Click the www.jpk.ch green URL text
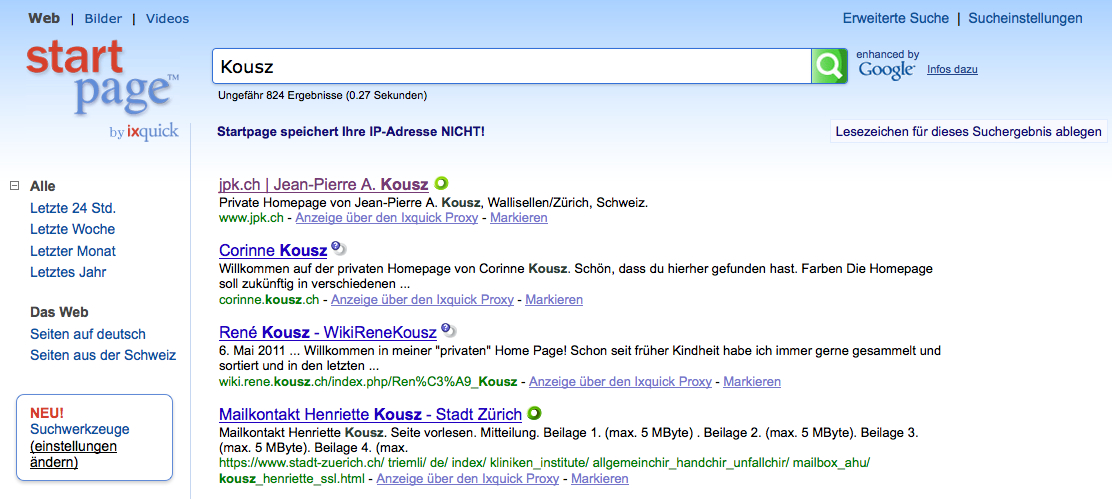This screenshot has height=499, width=1112. [251, 218]
